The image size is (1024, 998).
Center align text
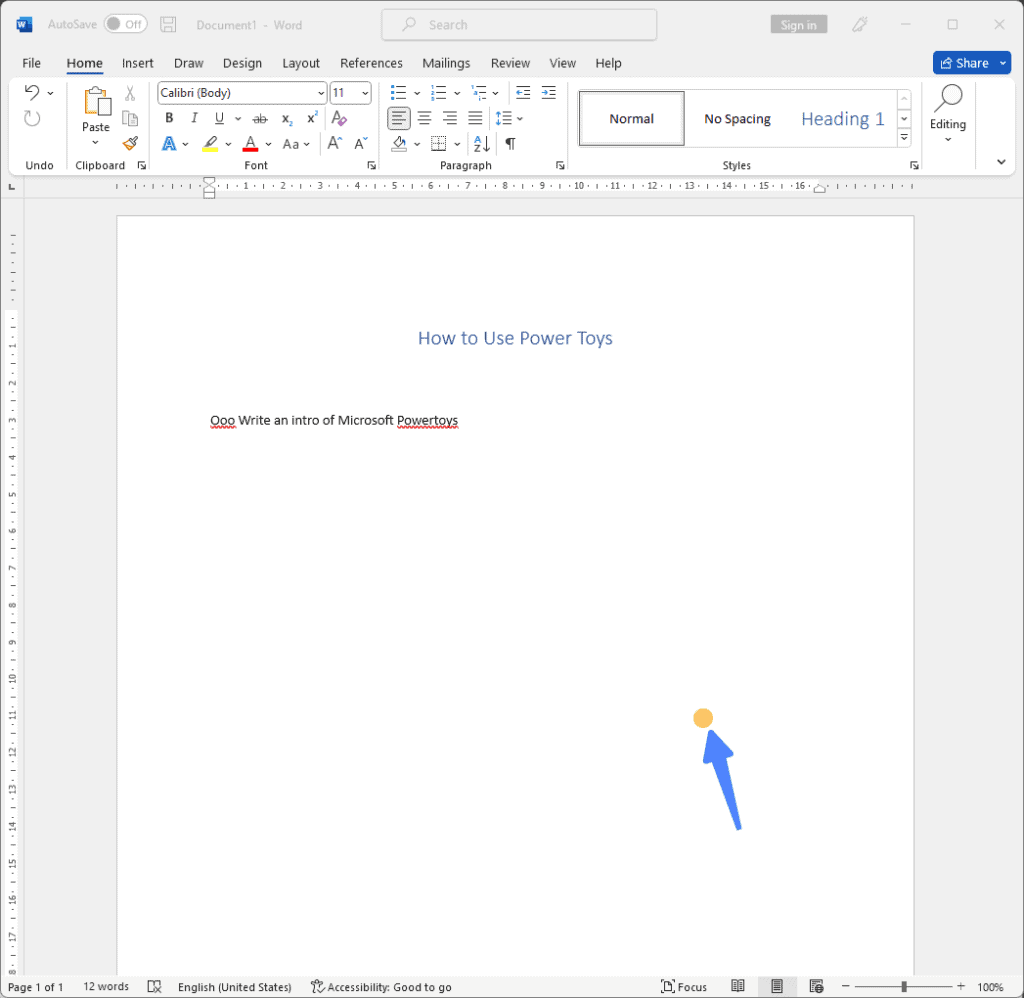coord(424,118)
